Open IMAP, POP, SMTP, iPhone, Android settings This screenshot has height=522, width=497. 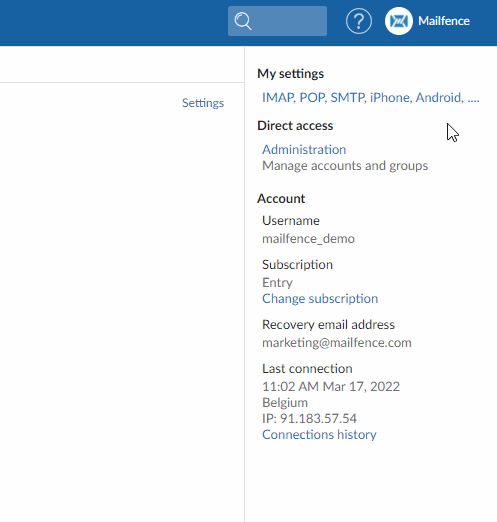(371, 98)
